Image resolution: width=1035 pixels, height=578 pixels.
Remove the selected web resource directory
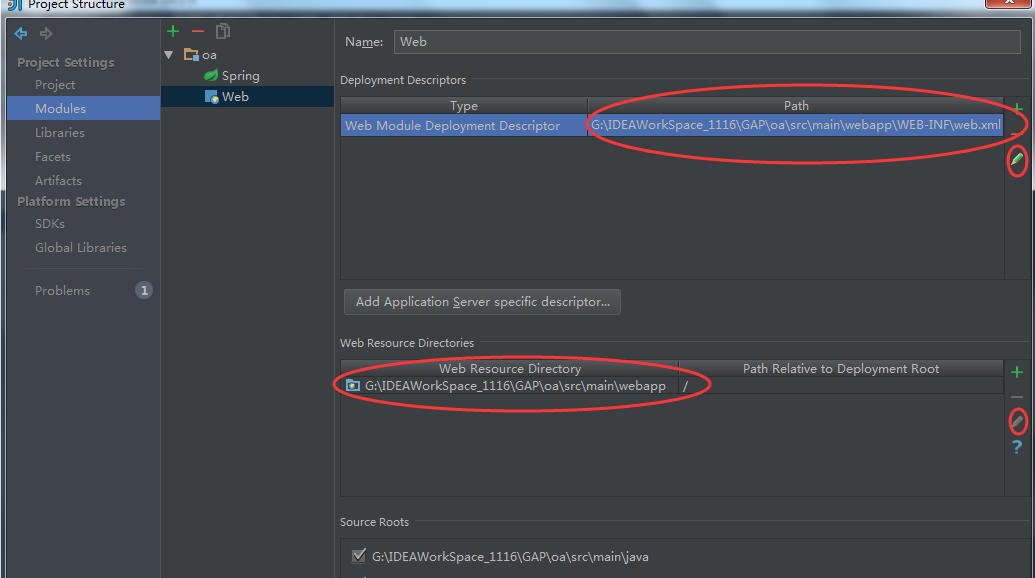(1017, 397)
